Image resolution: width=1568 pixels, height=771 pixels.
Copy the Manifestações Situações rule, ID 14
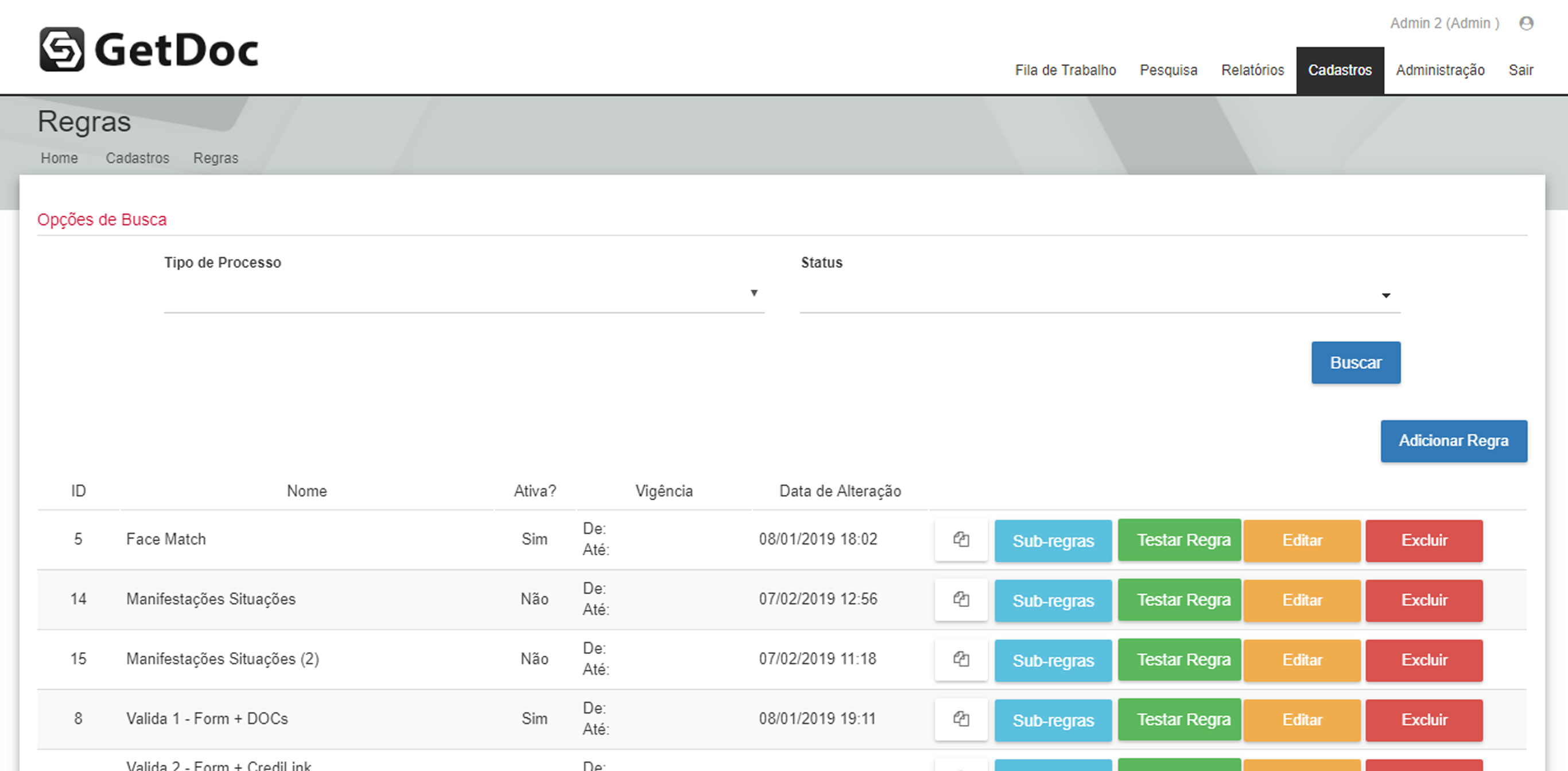click(961, 599)
